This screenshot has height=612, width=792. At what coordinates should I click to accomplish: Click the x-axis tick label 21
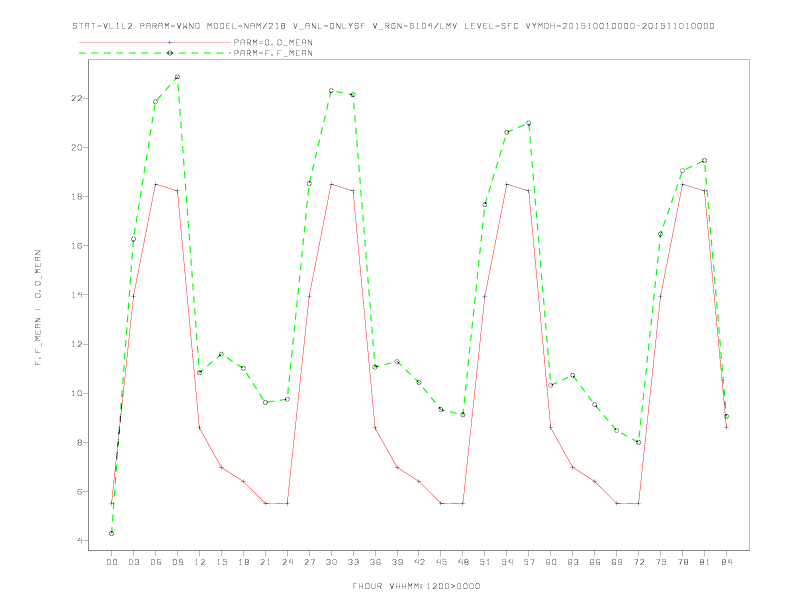coord(265,562)
